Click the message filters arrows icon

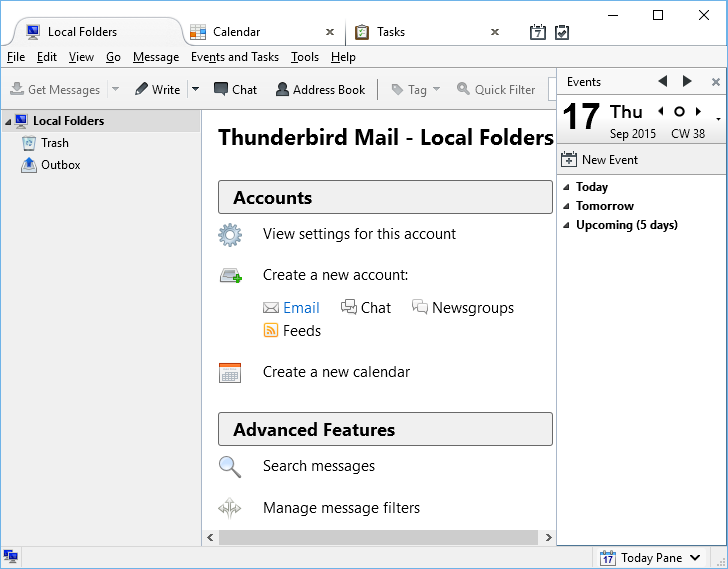click(x=230, y=508)
